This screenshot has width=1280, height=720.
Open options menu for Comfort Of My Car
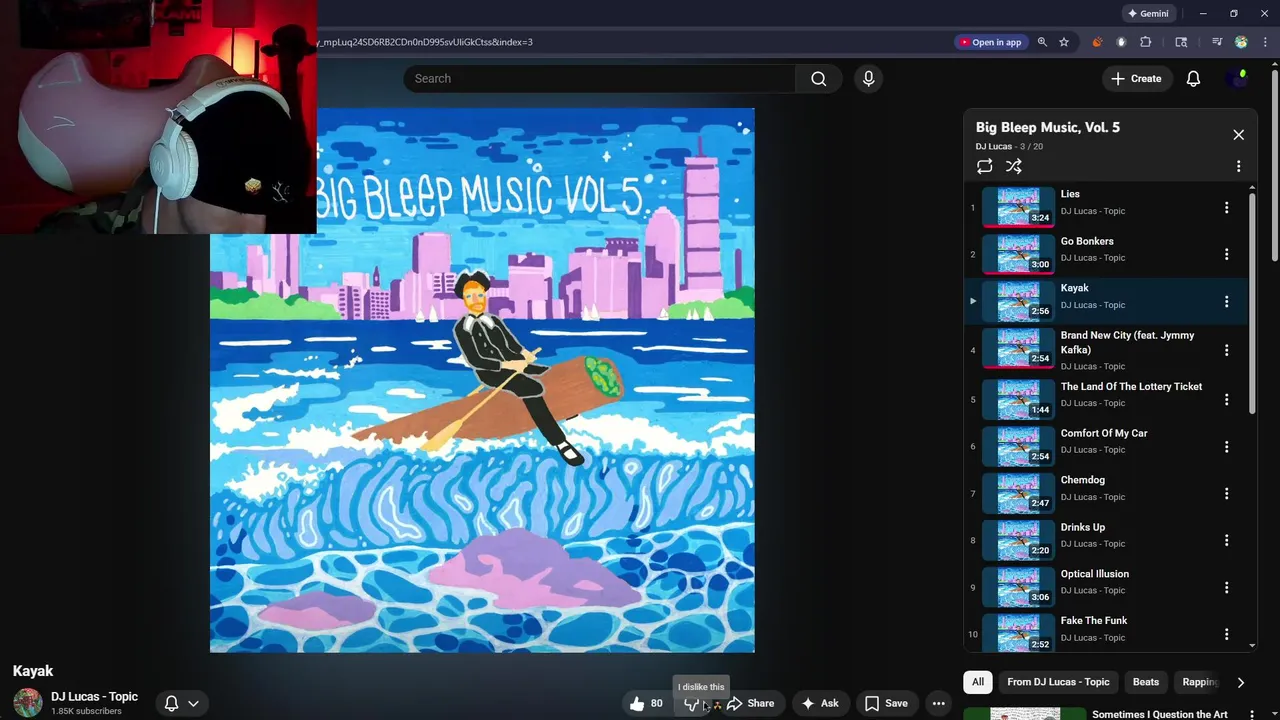point(1226,447)
